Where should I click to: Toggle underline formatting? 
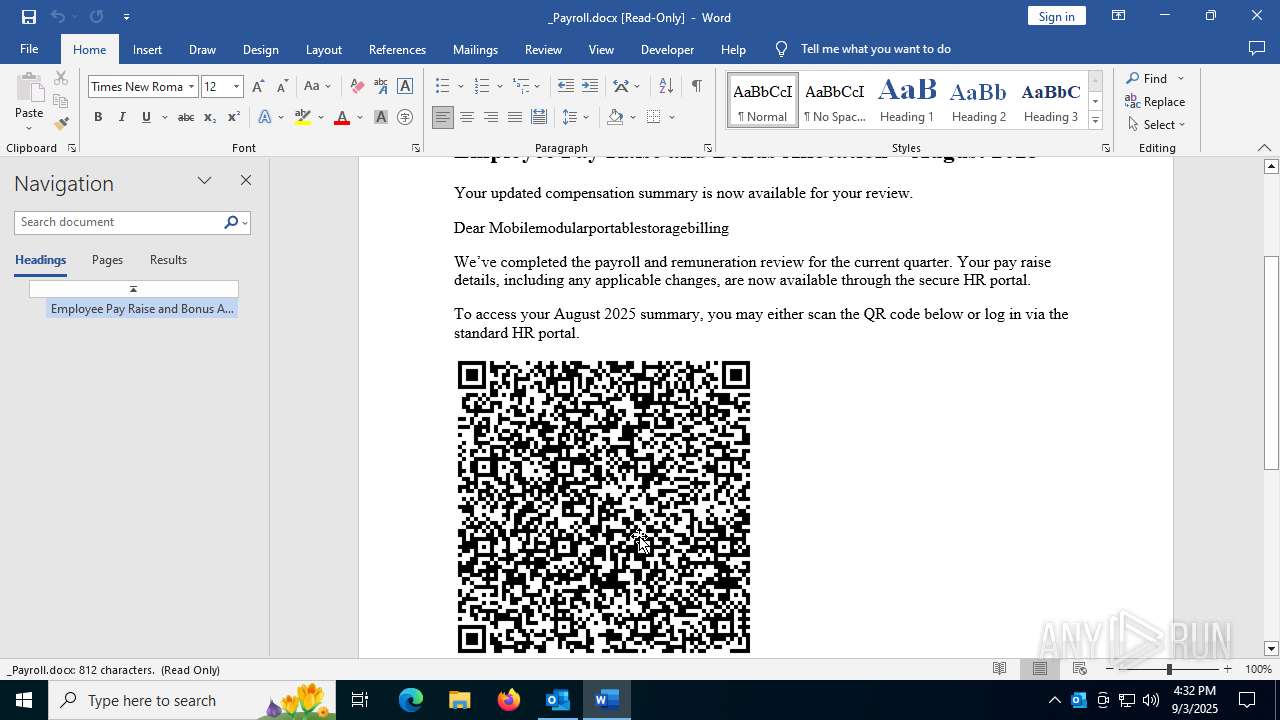(146, 118)
